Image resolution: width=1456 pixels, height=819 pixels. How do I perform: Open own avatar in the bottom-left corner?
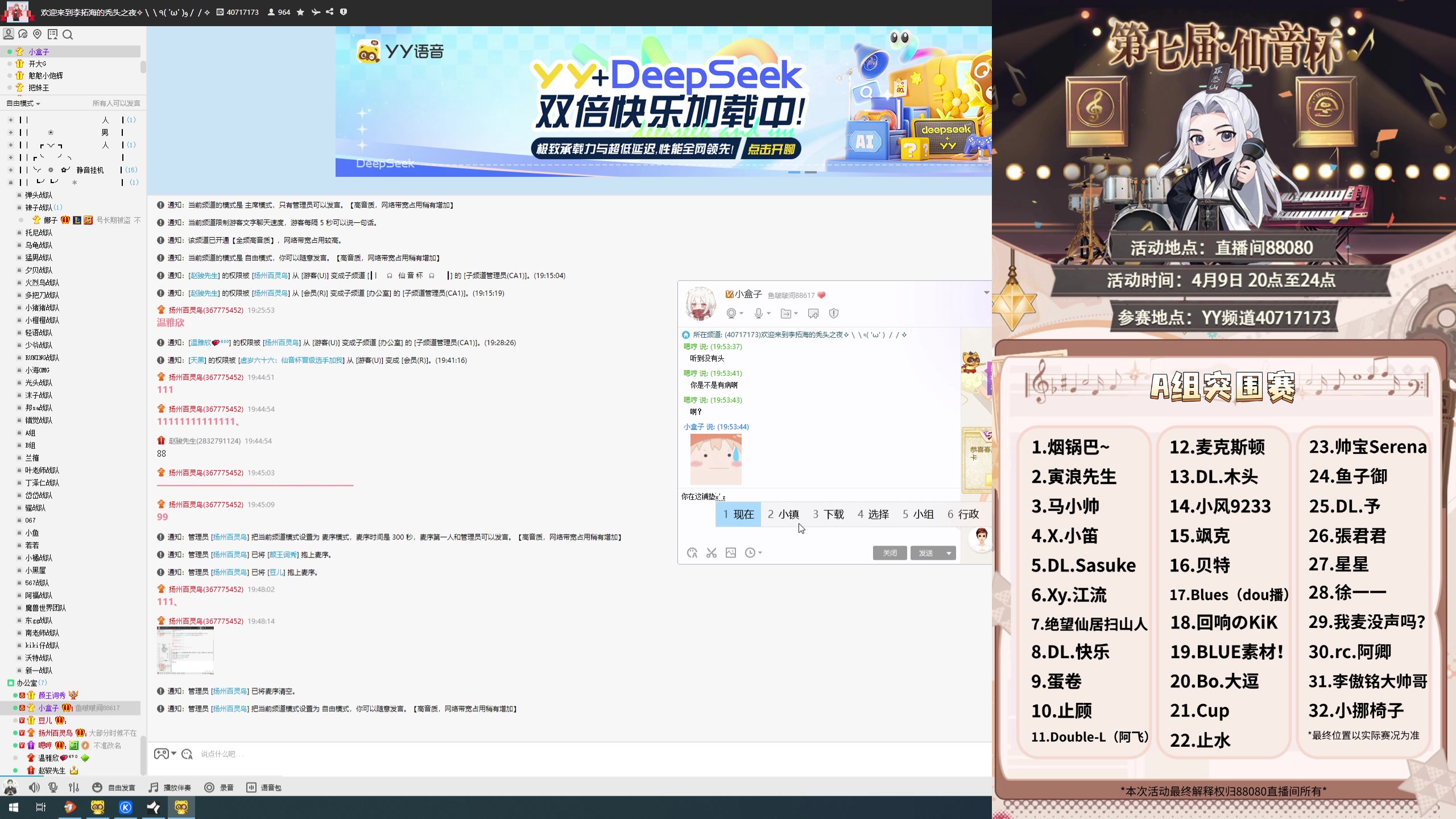10,787
